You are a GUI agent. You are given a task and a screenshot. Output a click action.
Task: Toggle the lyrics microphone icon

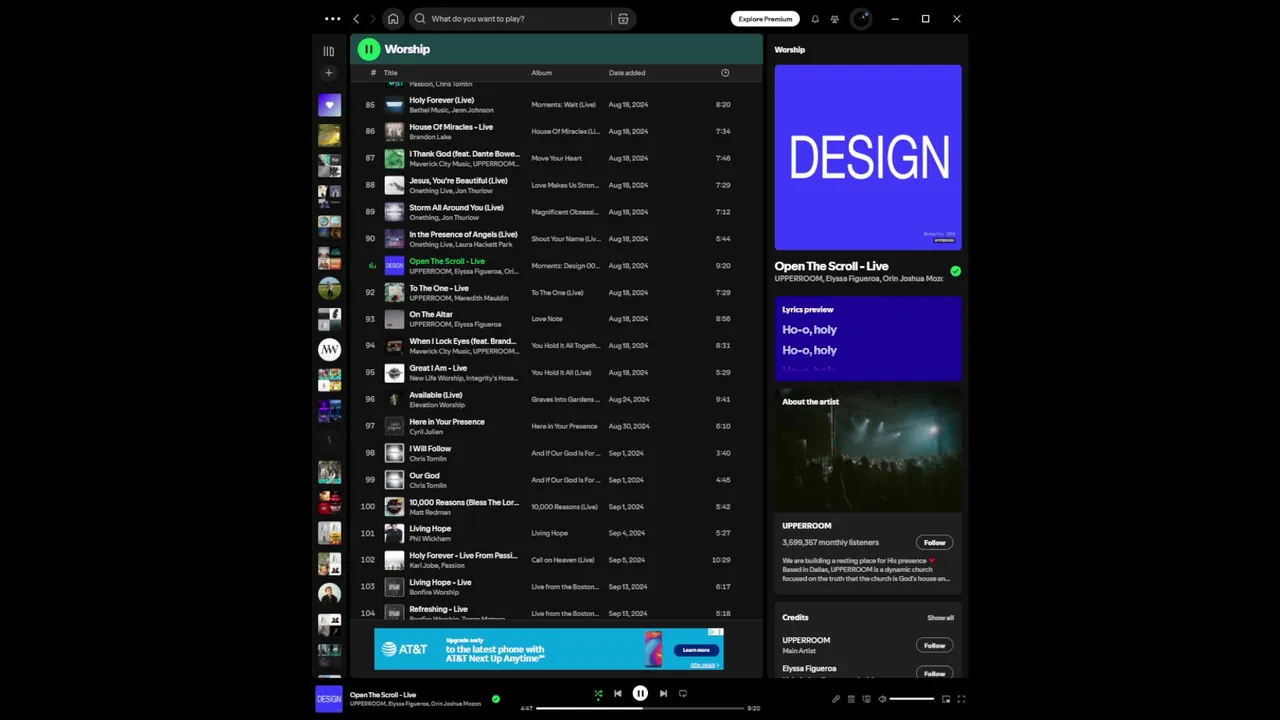pos(836,699)
